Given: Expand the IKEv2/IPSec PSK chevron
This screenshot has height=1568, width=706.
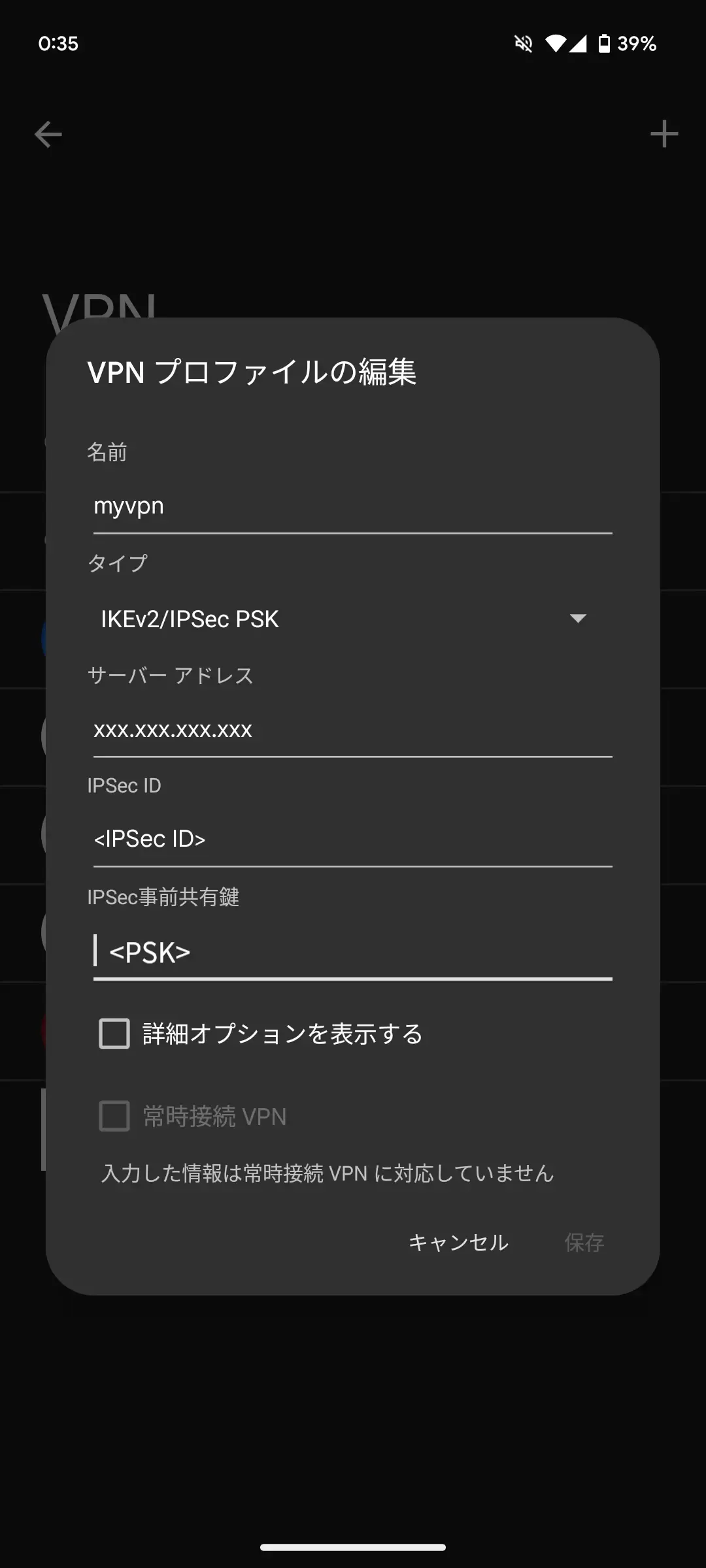Looking at the screenshot, I should [578, 618].
